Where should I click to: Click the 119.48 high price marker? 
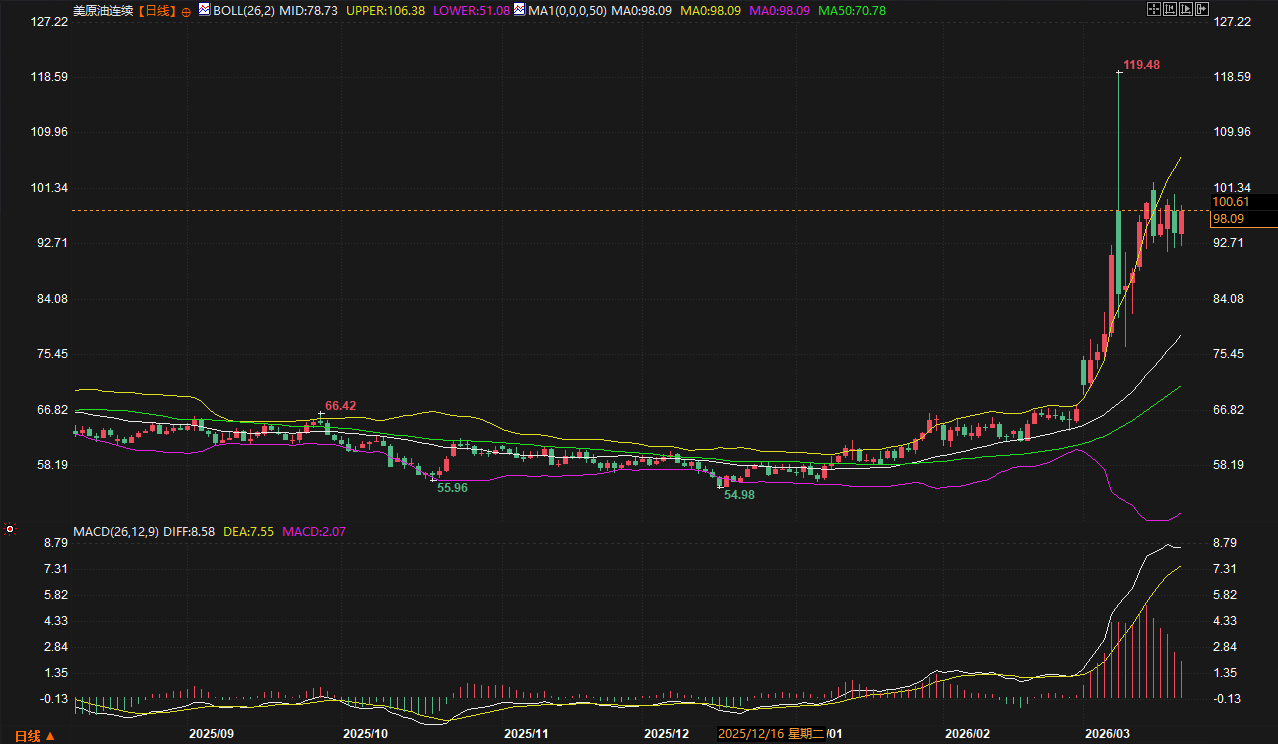click(1141, 65)
